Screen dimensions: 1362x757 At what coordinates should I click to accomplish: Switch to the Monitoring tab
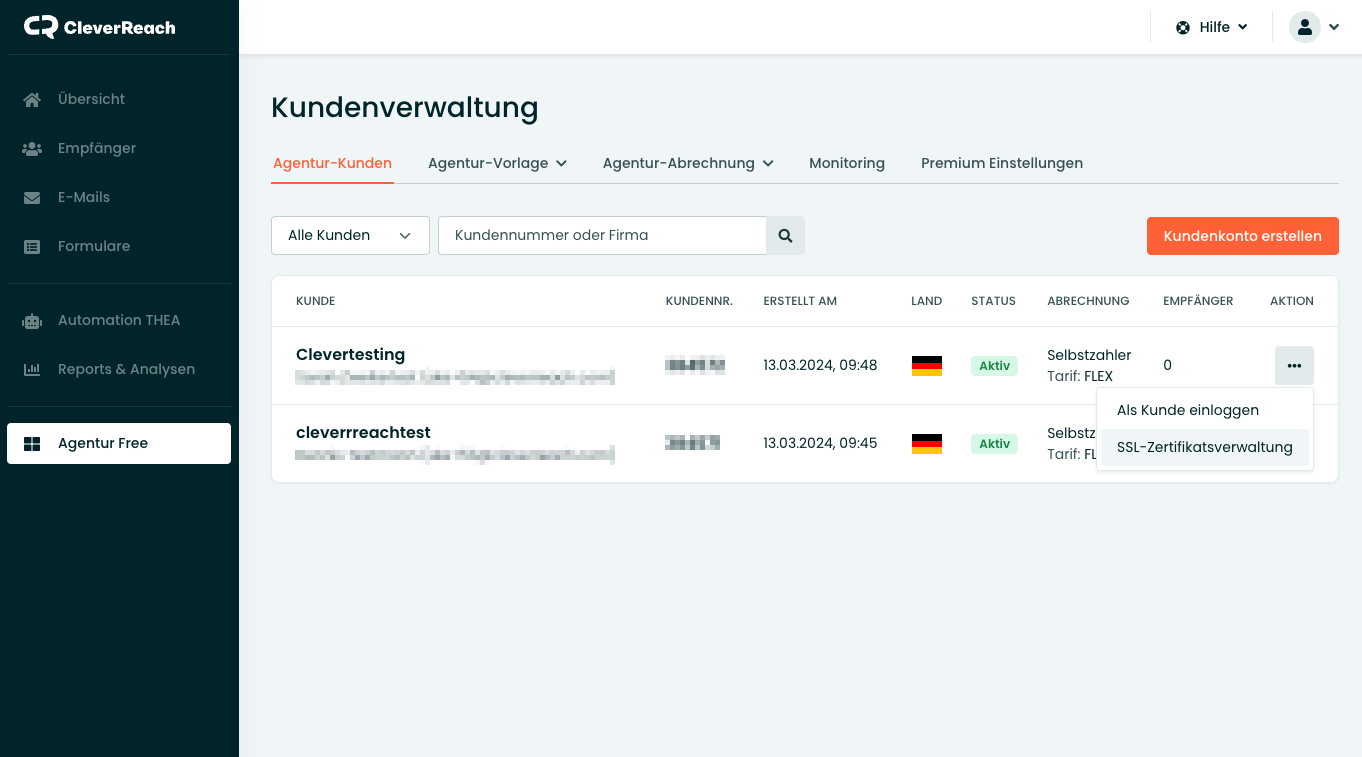click(x=847, y=163)
